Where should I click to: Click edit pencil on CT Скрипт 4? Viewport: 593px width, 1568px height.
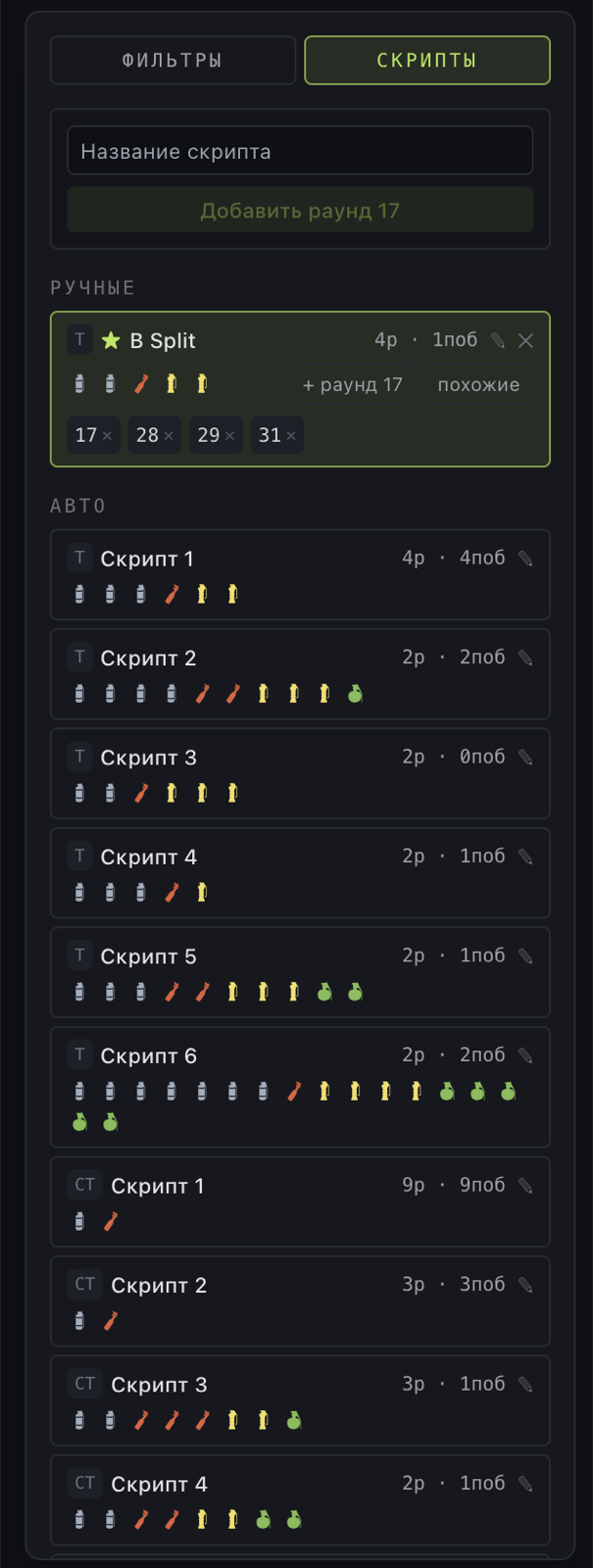[525, 1484]
